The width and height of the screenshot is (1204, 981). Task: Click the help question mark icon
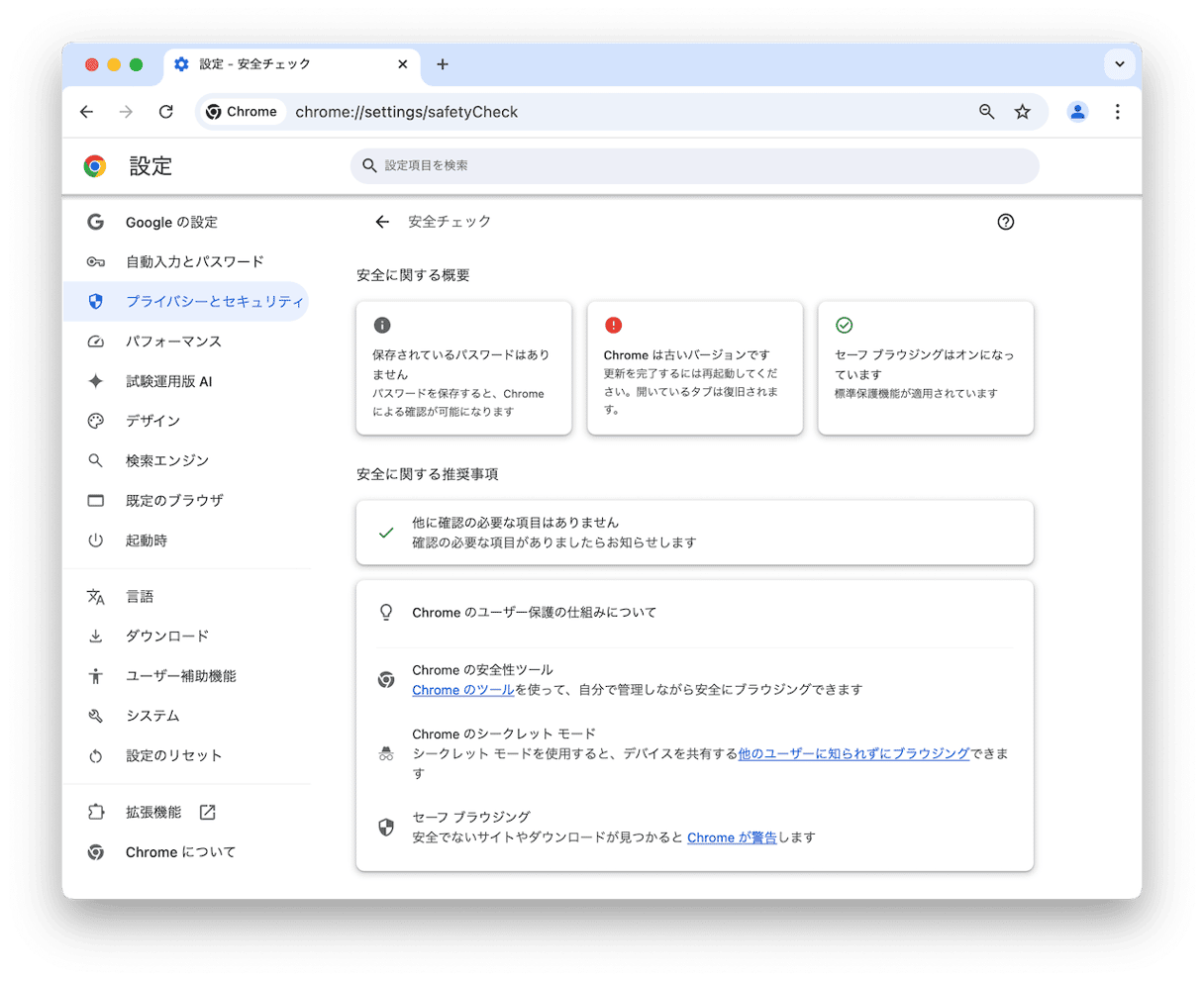coord(1006,222)
